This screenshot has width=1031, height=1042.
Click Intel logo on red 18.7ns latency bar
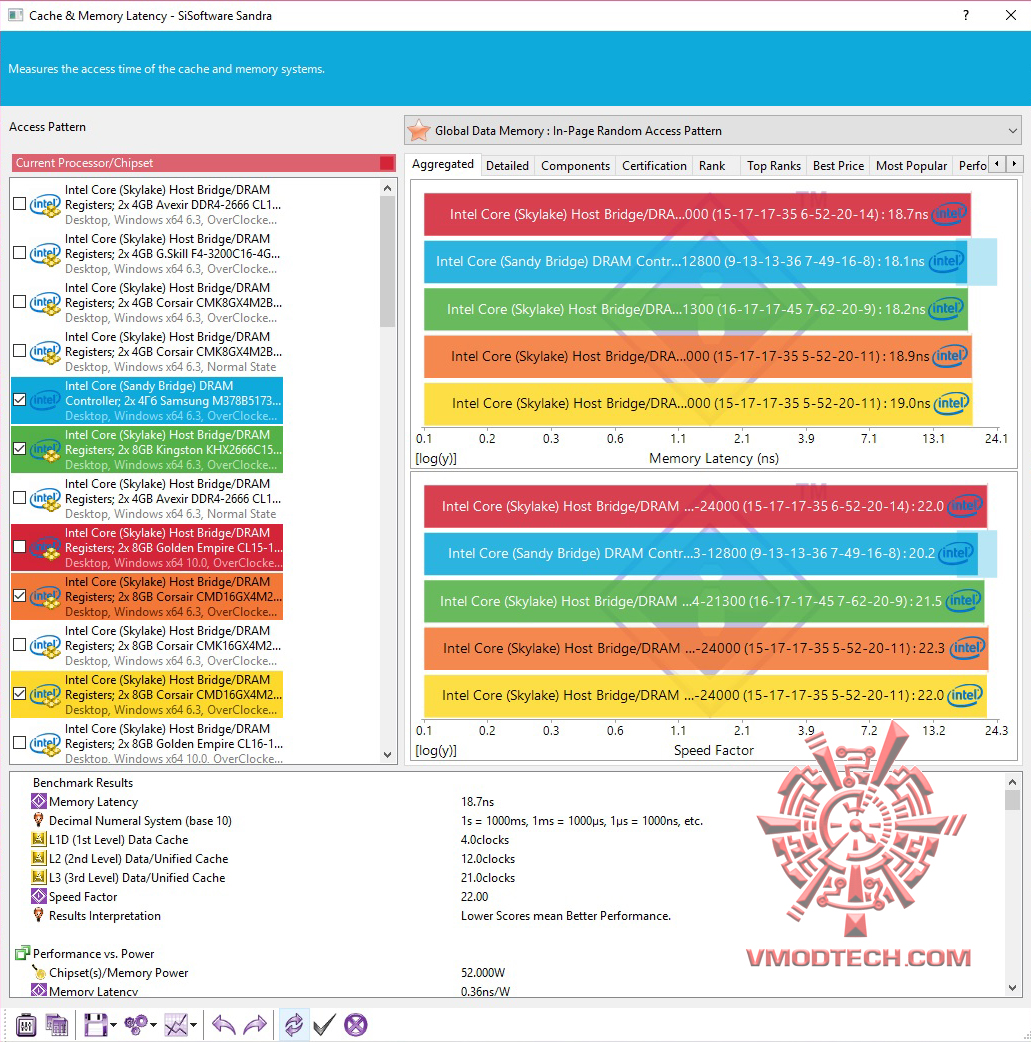(x=949, y=214)
